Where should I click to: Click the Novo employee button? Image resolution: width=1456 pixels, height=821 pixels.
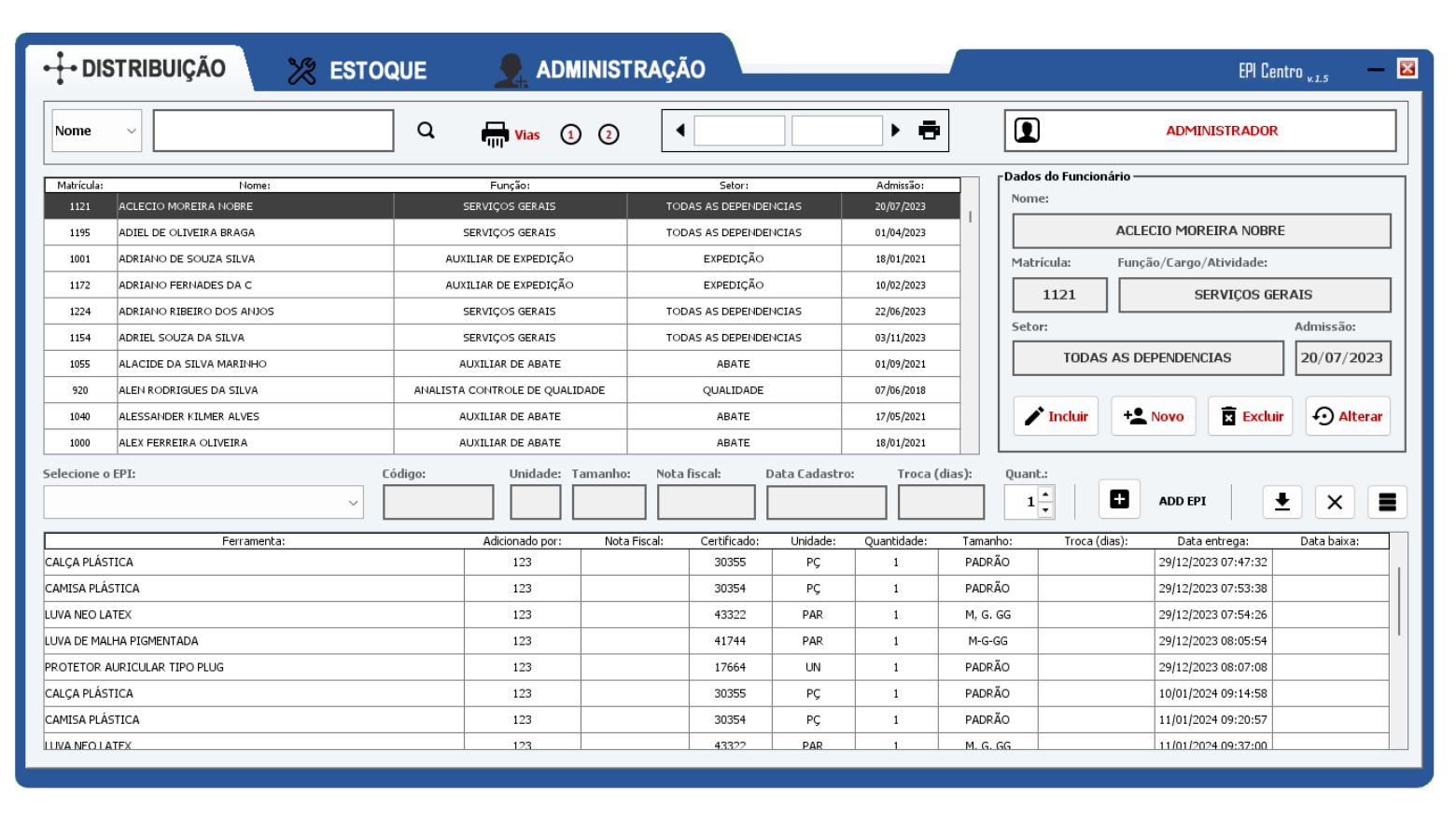coord(1153,416)
